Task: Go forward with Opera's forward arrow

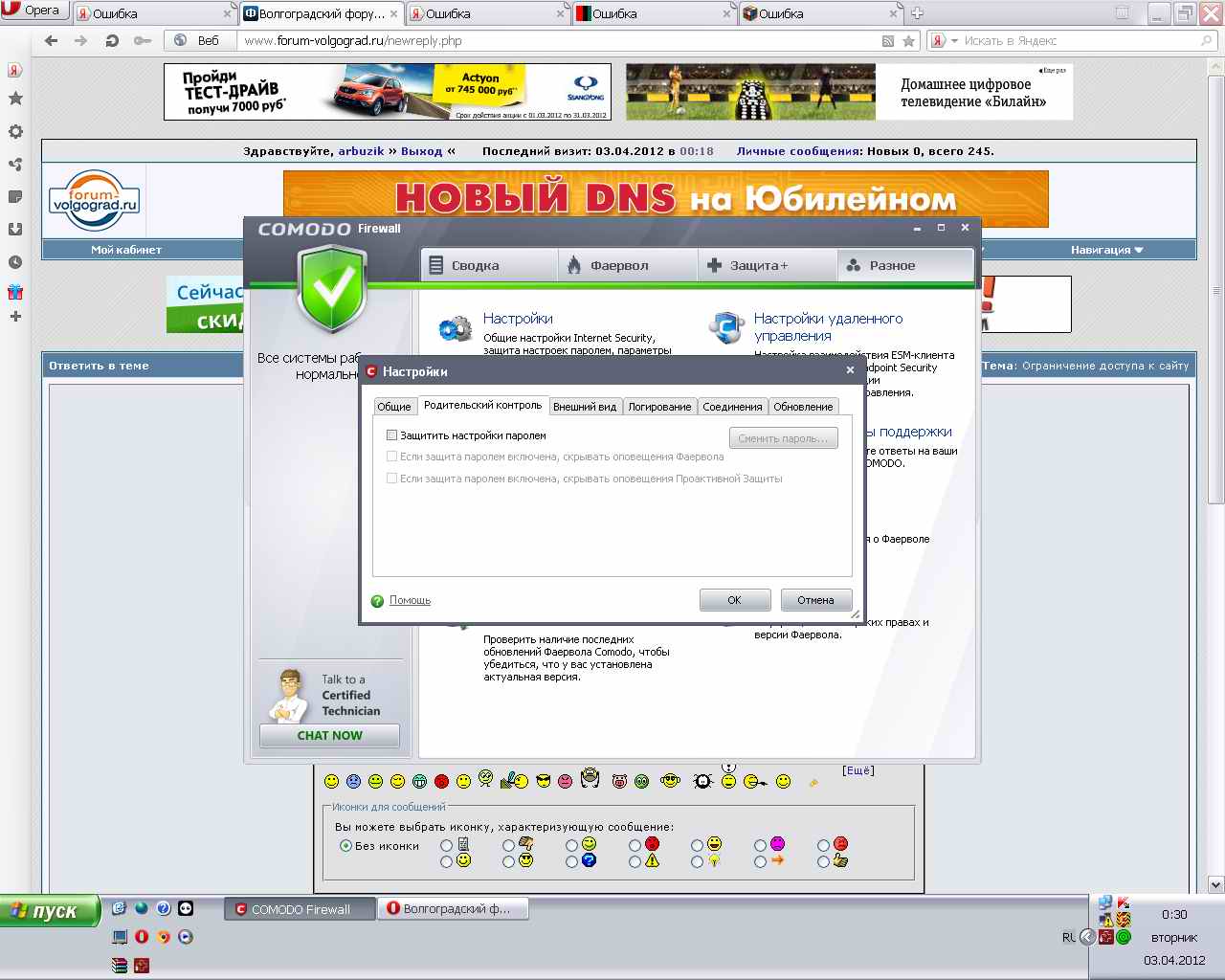Action: point(81,41)
